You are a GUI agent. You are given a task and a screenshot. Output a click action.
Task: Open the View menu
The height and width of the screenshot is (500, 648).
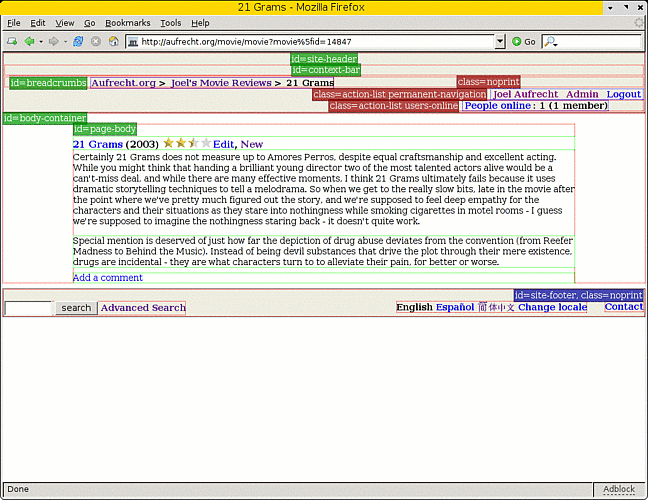tap(65, 22)
